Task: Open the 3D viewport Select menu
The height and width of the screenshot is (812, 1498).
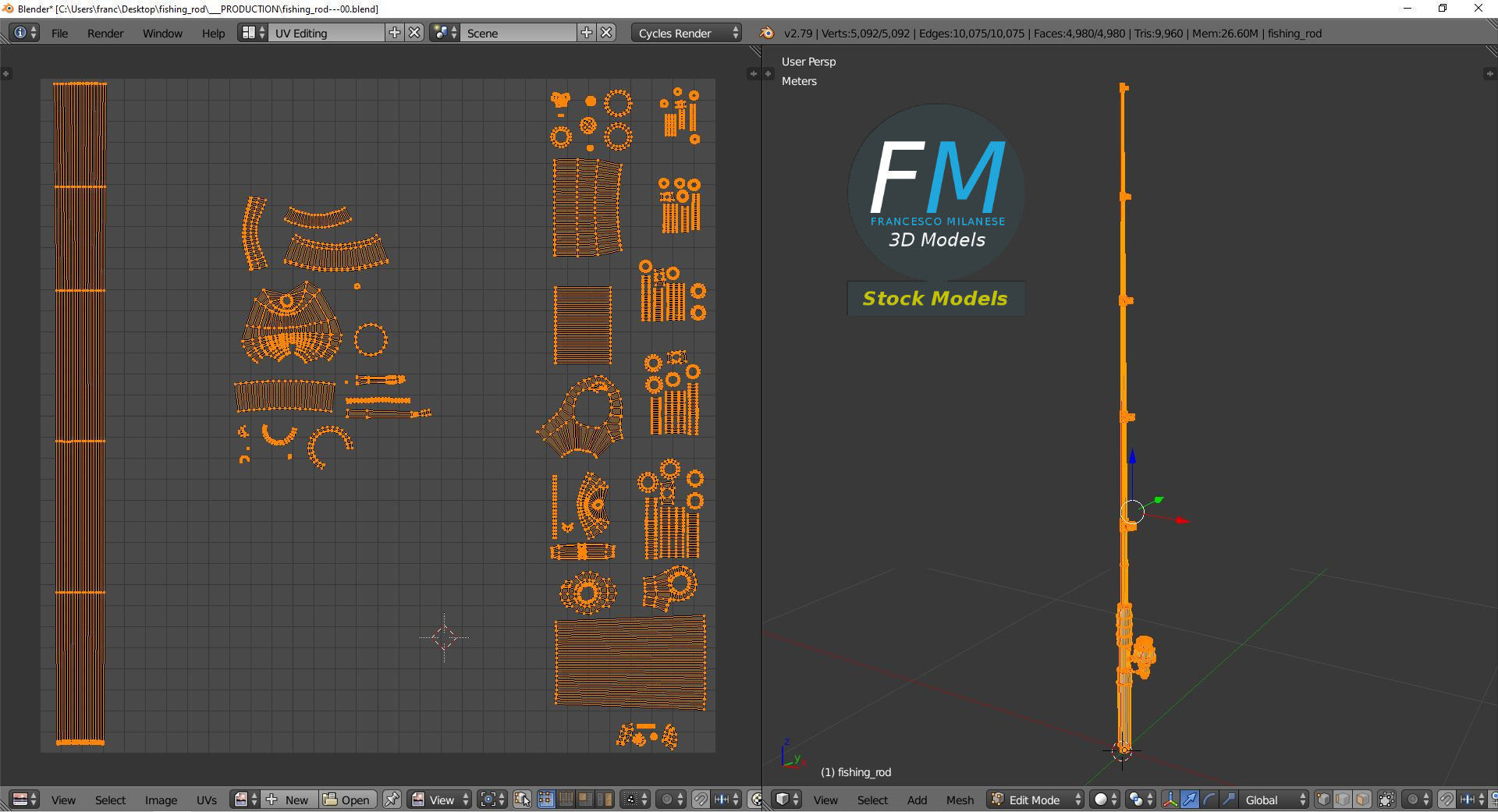Action: coord(872,800)
